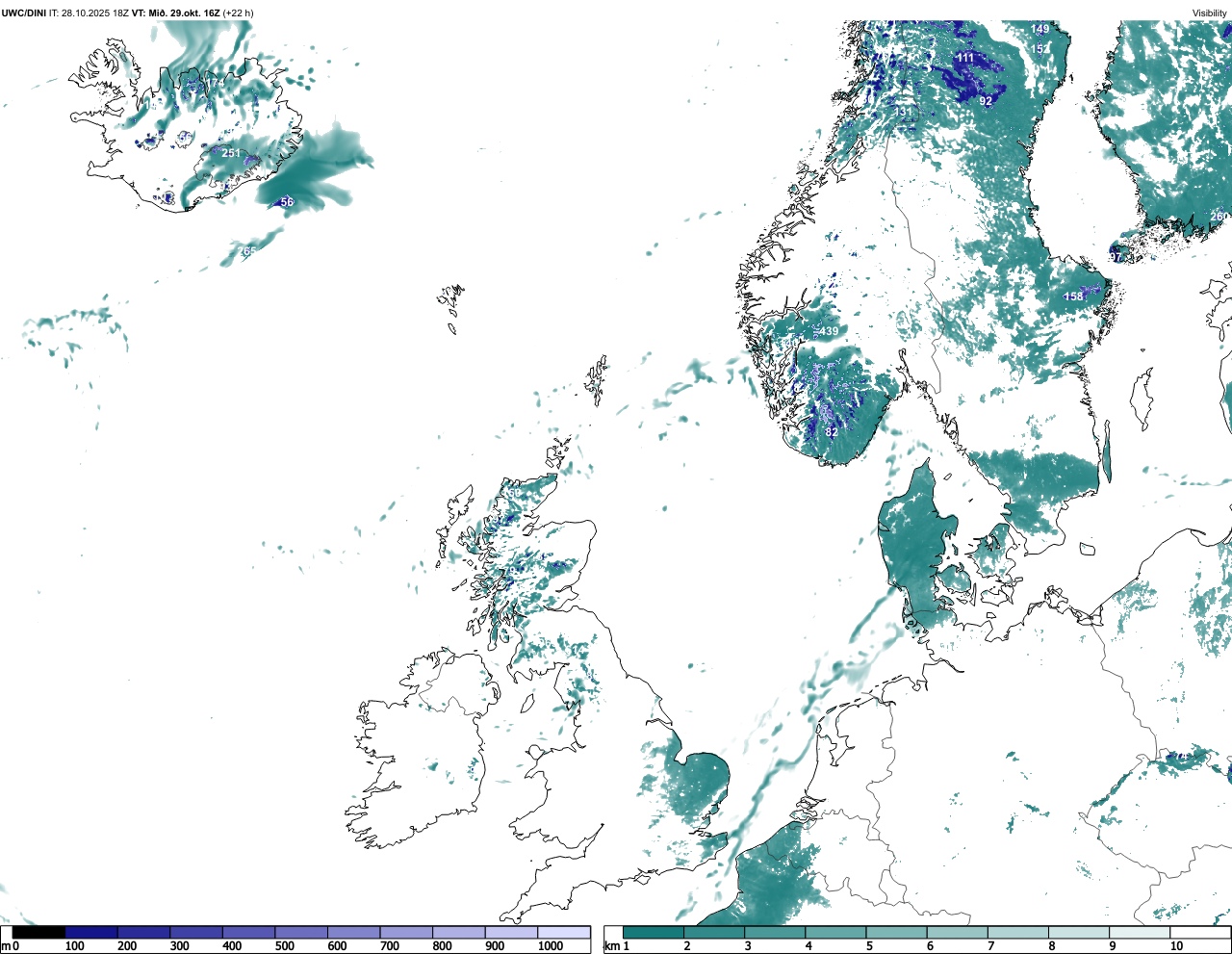
Task: Click the 'm' unit label of legend
Action: click(x=5, y=946)
